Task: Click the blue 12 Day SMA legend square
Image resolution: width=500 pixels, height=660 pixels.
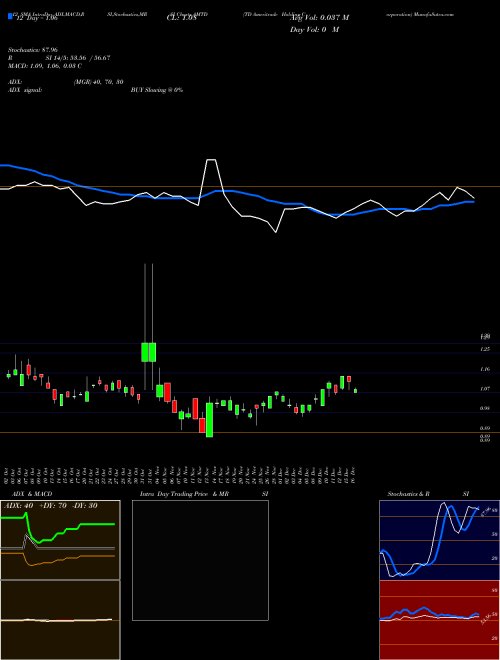Action: tap(10, 17)
